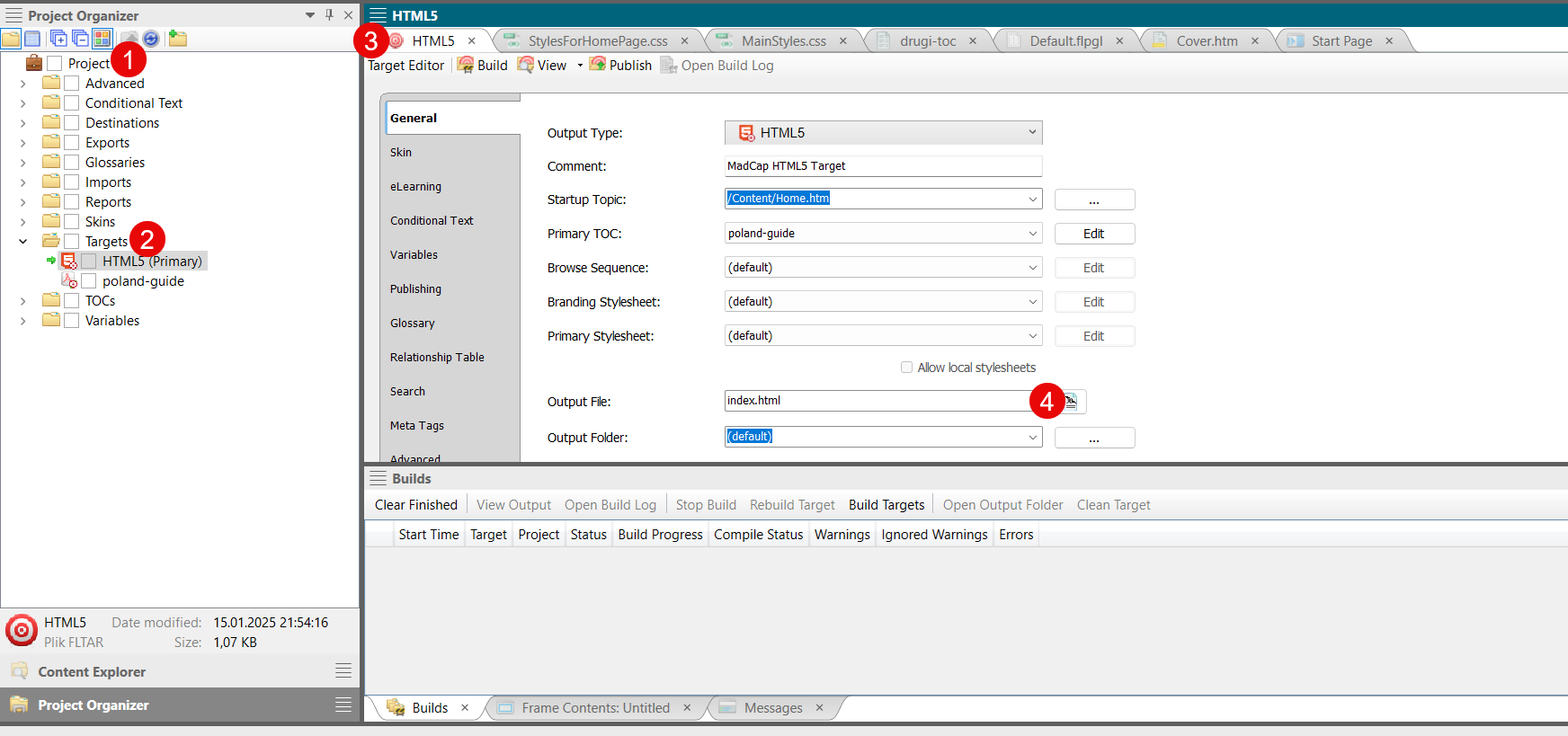
Task: Switch to the StylesForHomePage.css tab
Action: point(598,40)
